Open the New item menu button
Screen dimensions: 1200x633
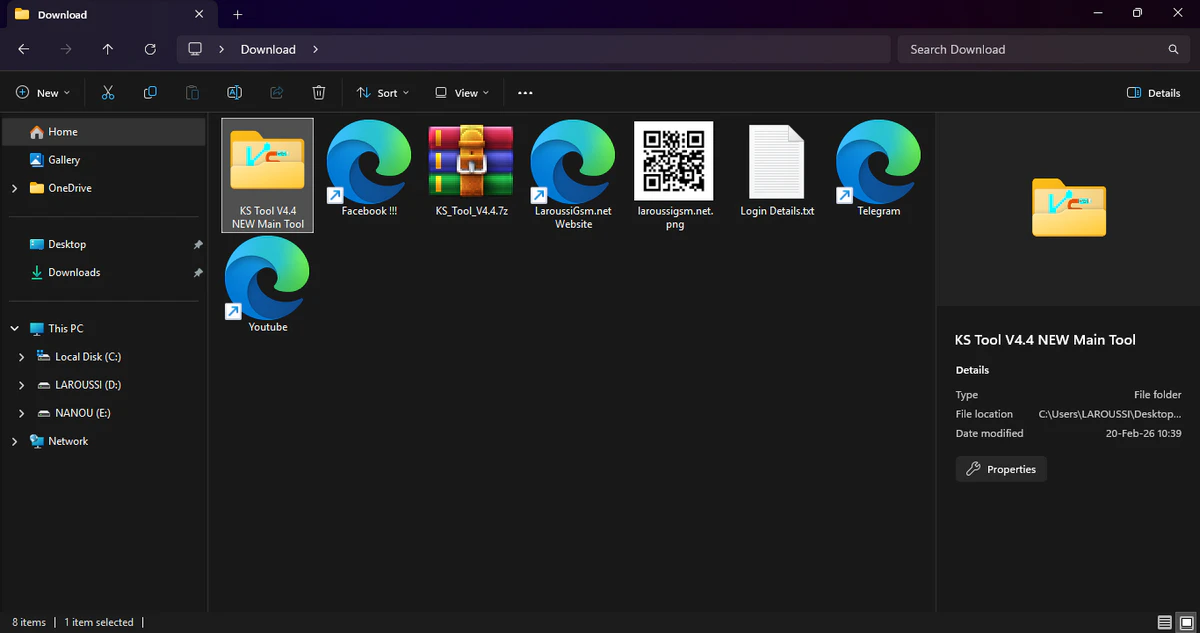coord(43,93)
